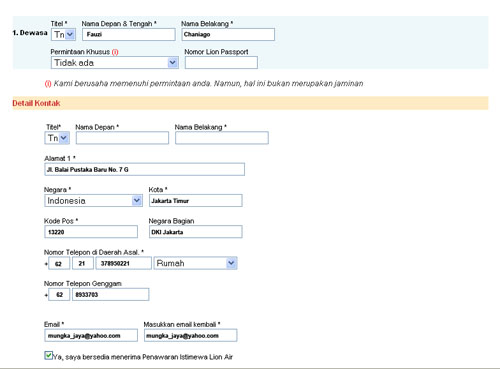
Task: Click the mobile phone number field
Action: click(x=111, y=295)
